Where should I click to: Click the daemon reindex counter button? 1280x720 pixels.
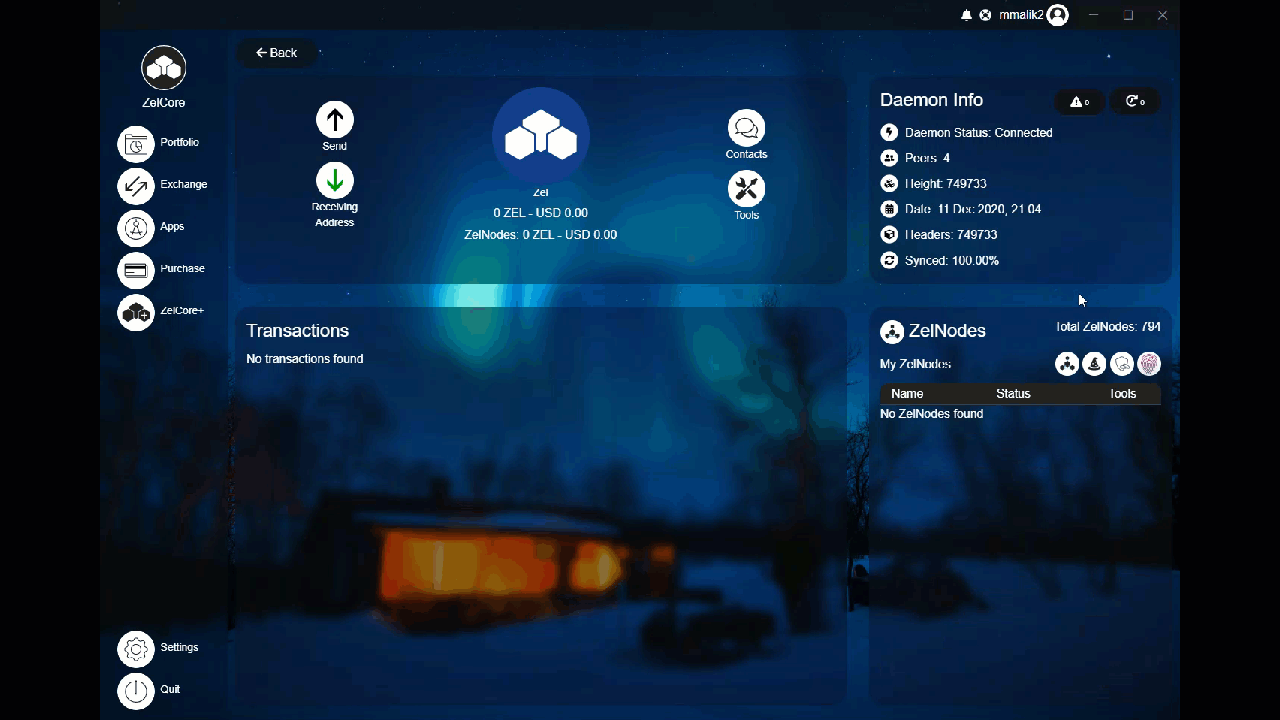point(1135,101)
